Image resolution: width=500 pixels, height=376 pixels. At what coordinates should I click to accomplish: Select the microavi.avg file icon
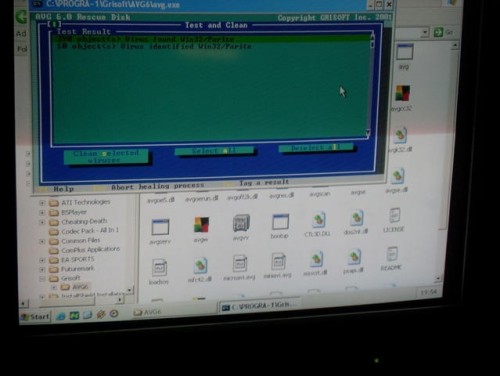(x=240, y=263)
